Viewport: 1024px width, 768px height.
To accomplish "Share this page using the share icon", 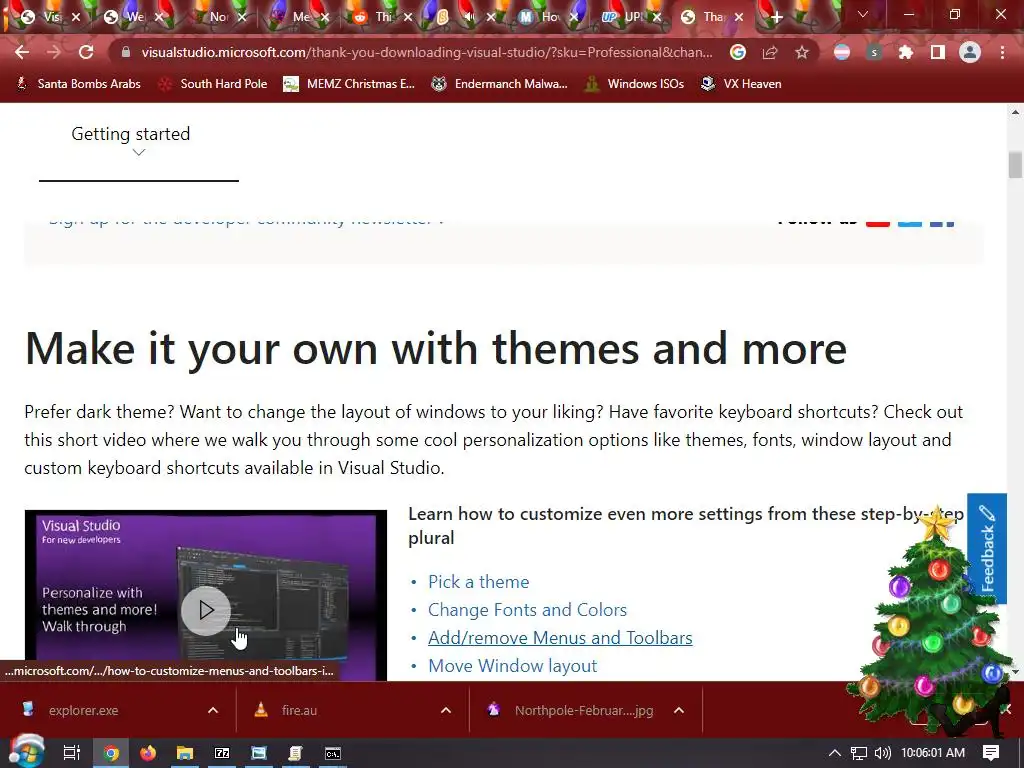I will [770, 52].
